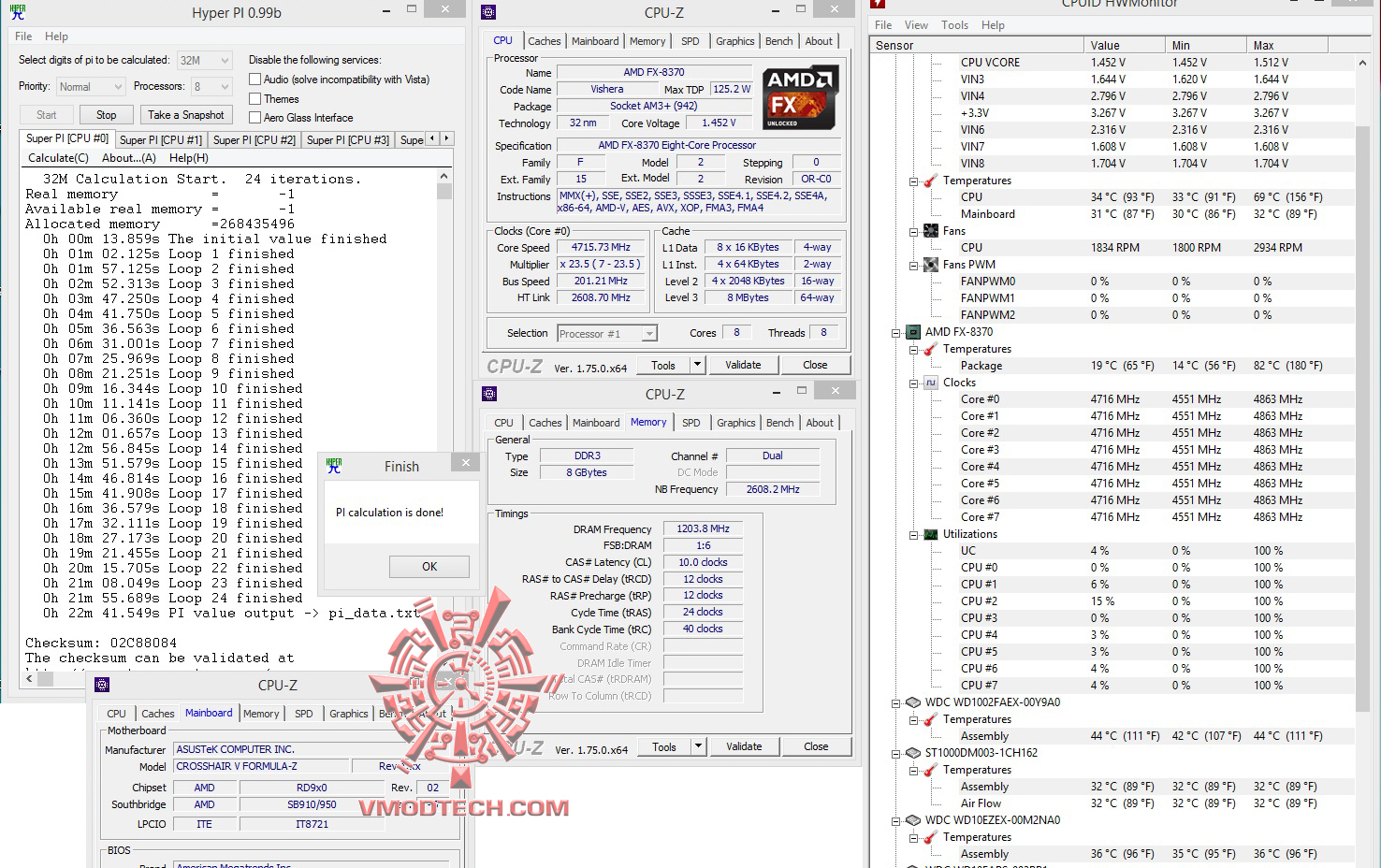Click the Fans PWM node icon

(931, 265)
